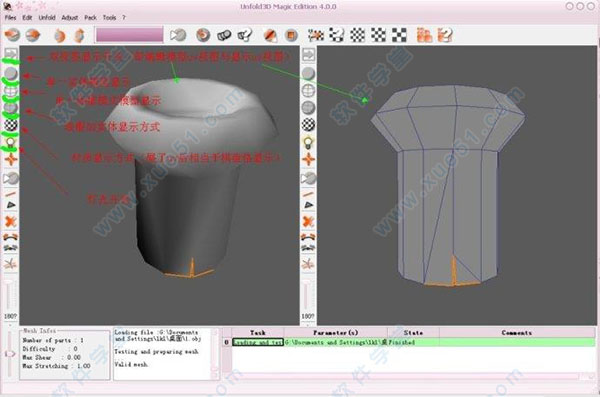Image resolution: width=600 pixels, height=397 pixels.
Task: Open the Adjust menu
Action: [70, 18]
